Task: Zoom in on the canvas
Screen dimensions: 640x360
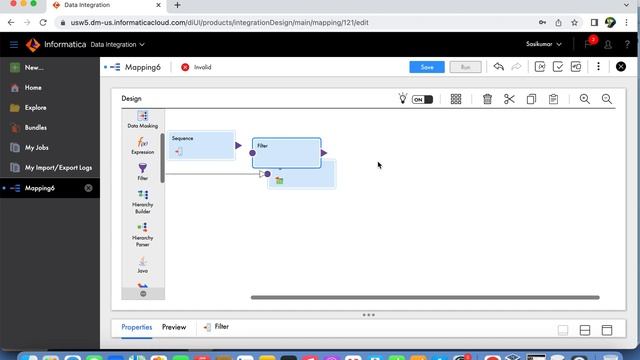Action: 584,99
